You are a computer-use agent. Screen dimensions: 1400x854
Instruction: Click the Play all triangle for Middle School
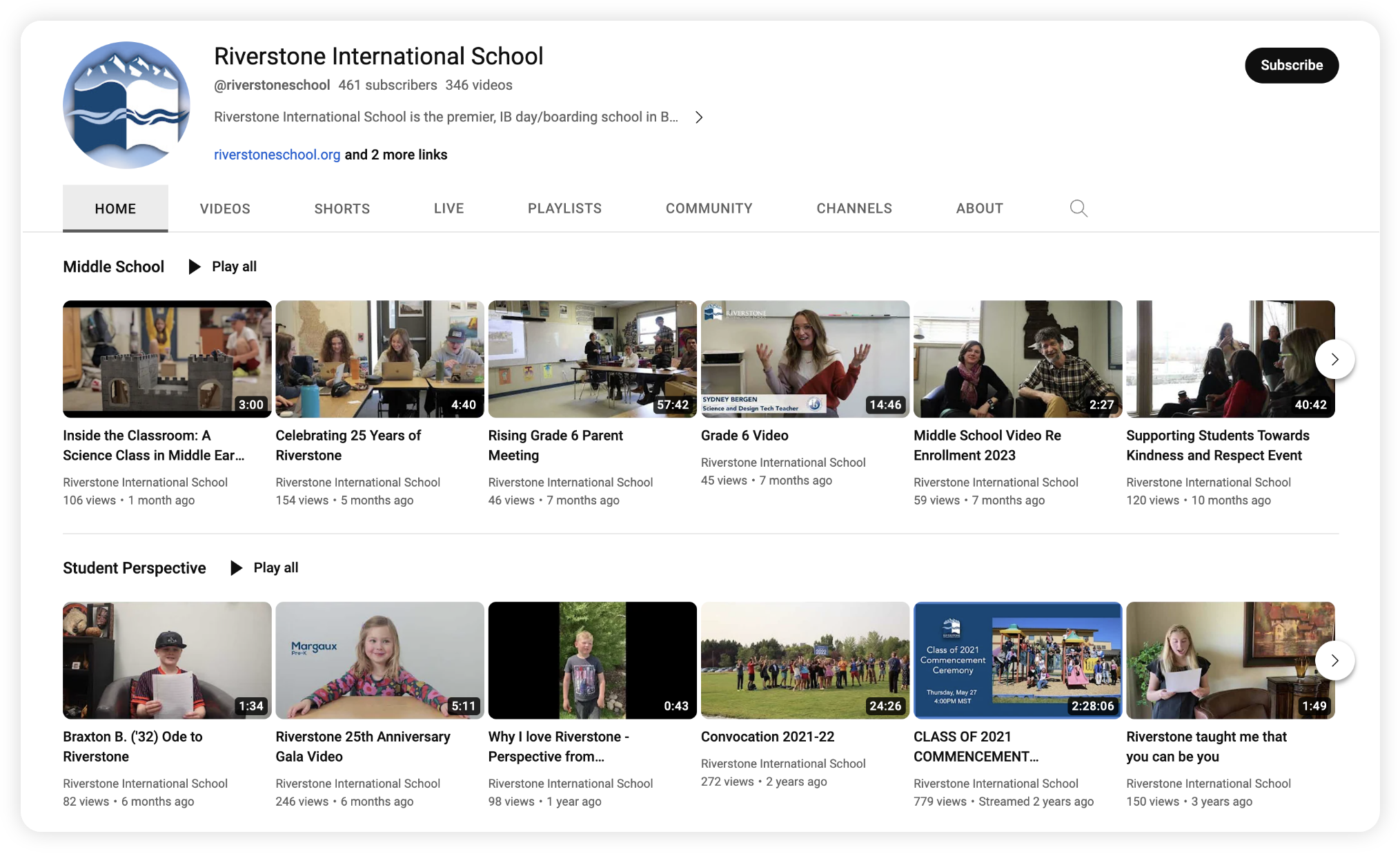click(195, 266)
